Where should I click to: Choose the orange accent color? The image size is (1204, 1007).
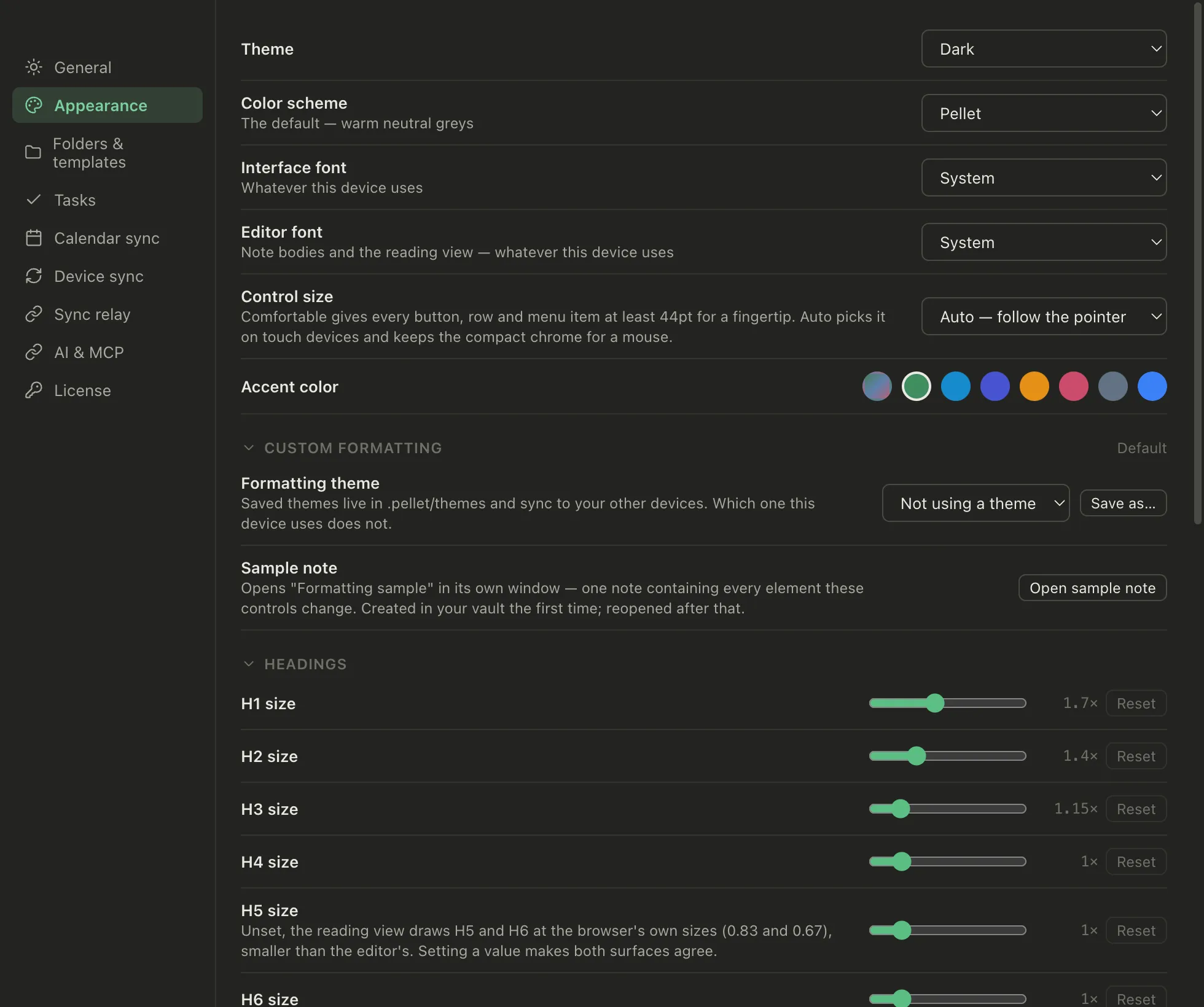click(x=1034, y=386)
